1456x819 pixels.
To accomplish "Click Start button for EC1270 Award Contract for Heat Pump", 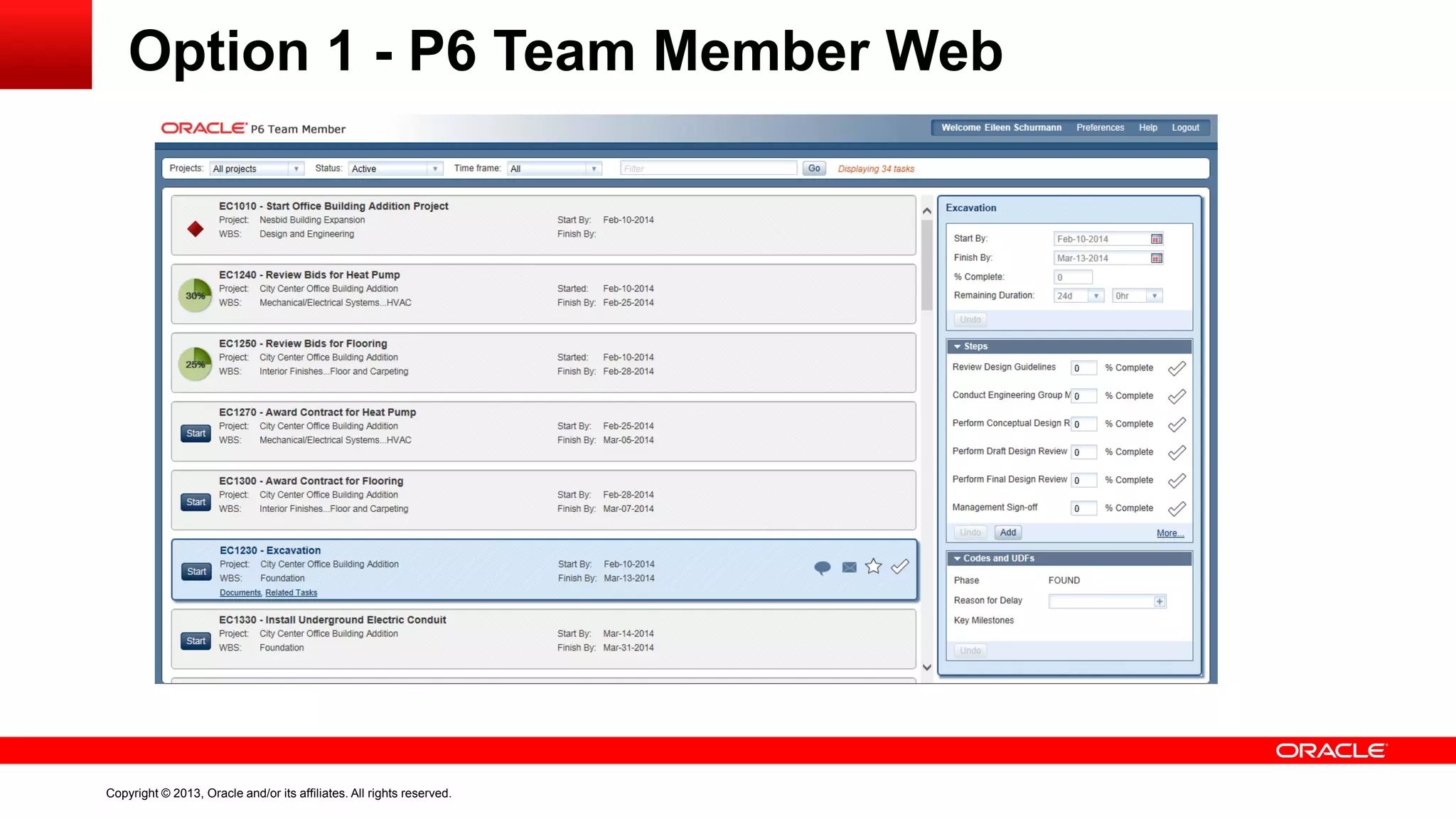I will click(x=196, y=434).
